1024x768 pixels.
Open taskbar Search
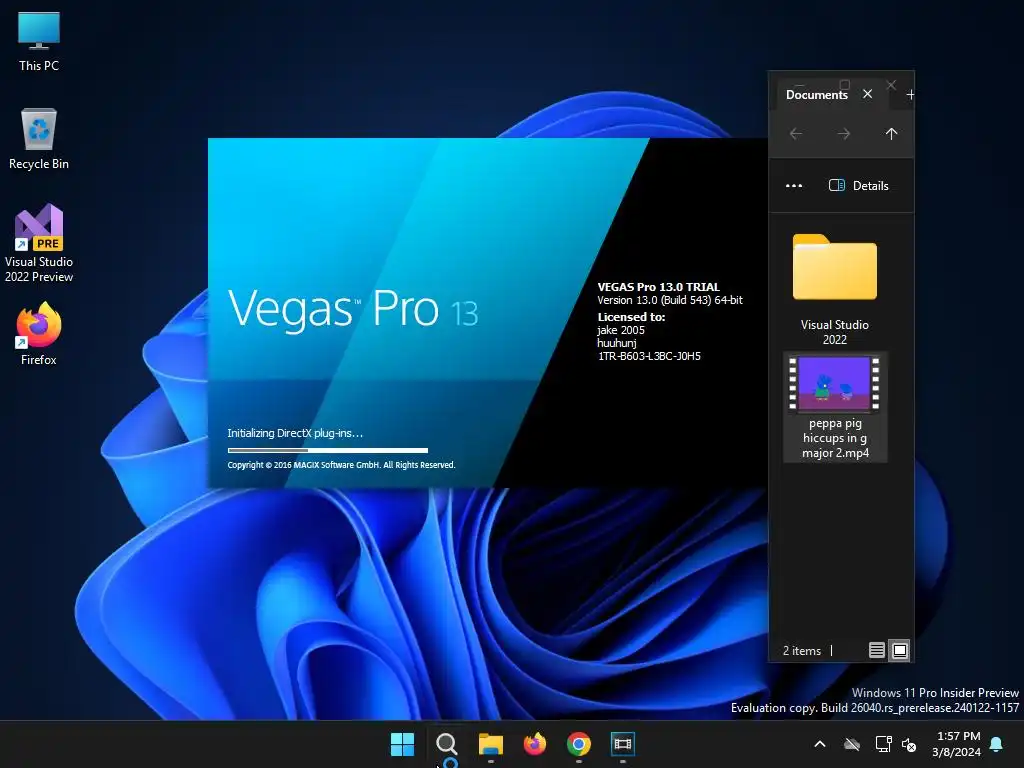click(x=447, y=744)
